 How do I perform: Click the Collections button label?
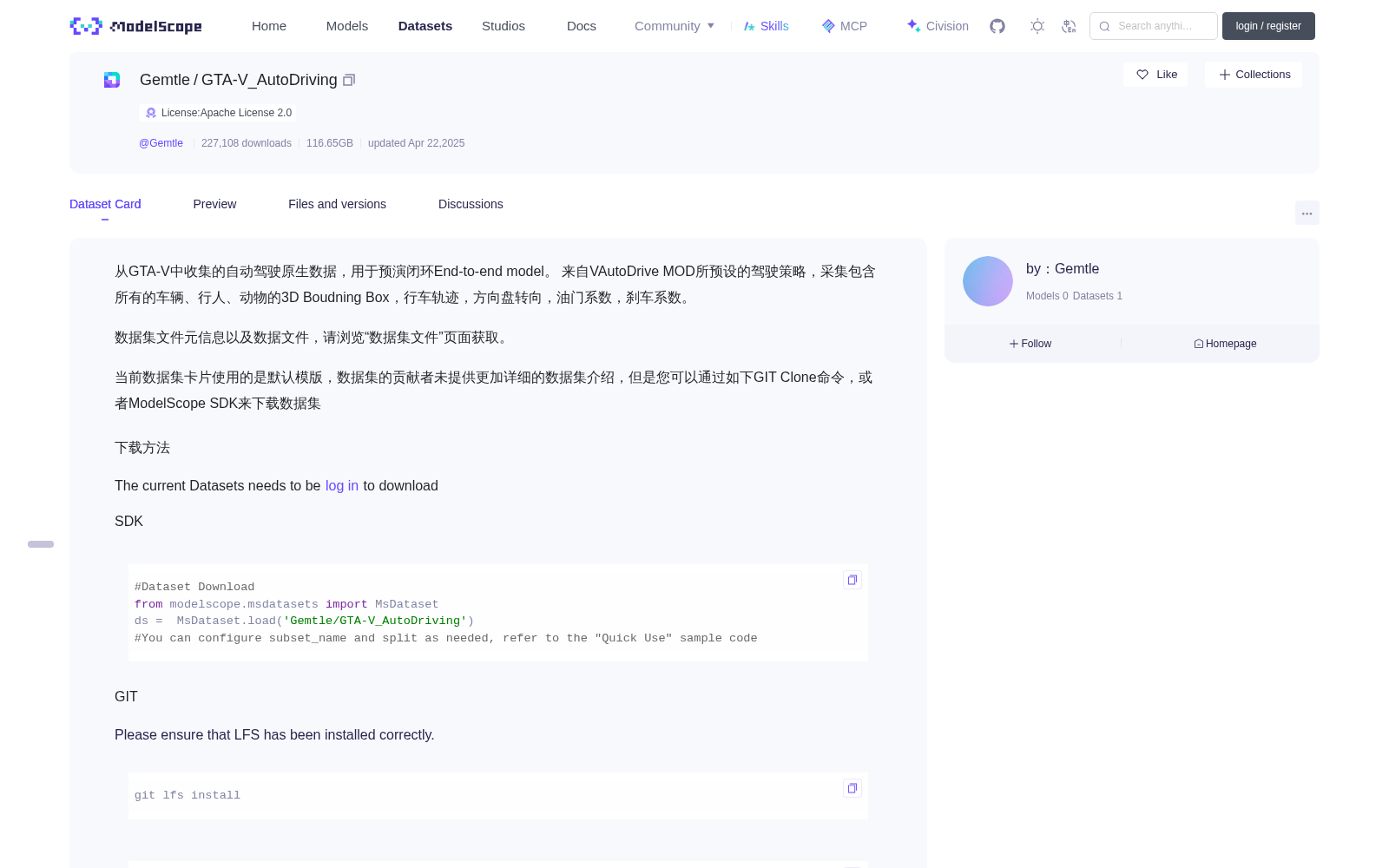tap(1263, 75)
